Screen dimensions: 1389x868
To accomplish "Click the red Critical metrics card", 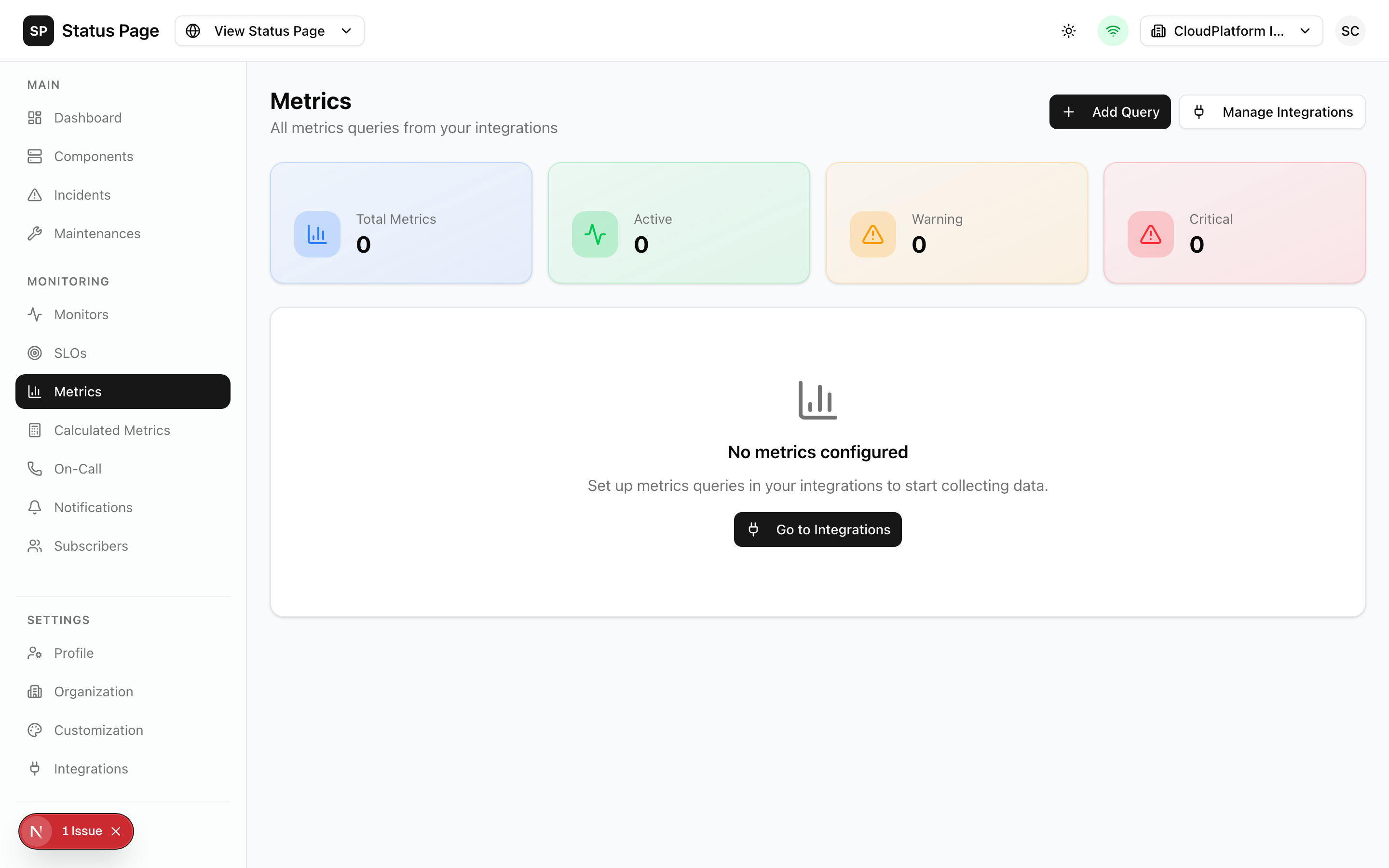I will coord(1234,223).
